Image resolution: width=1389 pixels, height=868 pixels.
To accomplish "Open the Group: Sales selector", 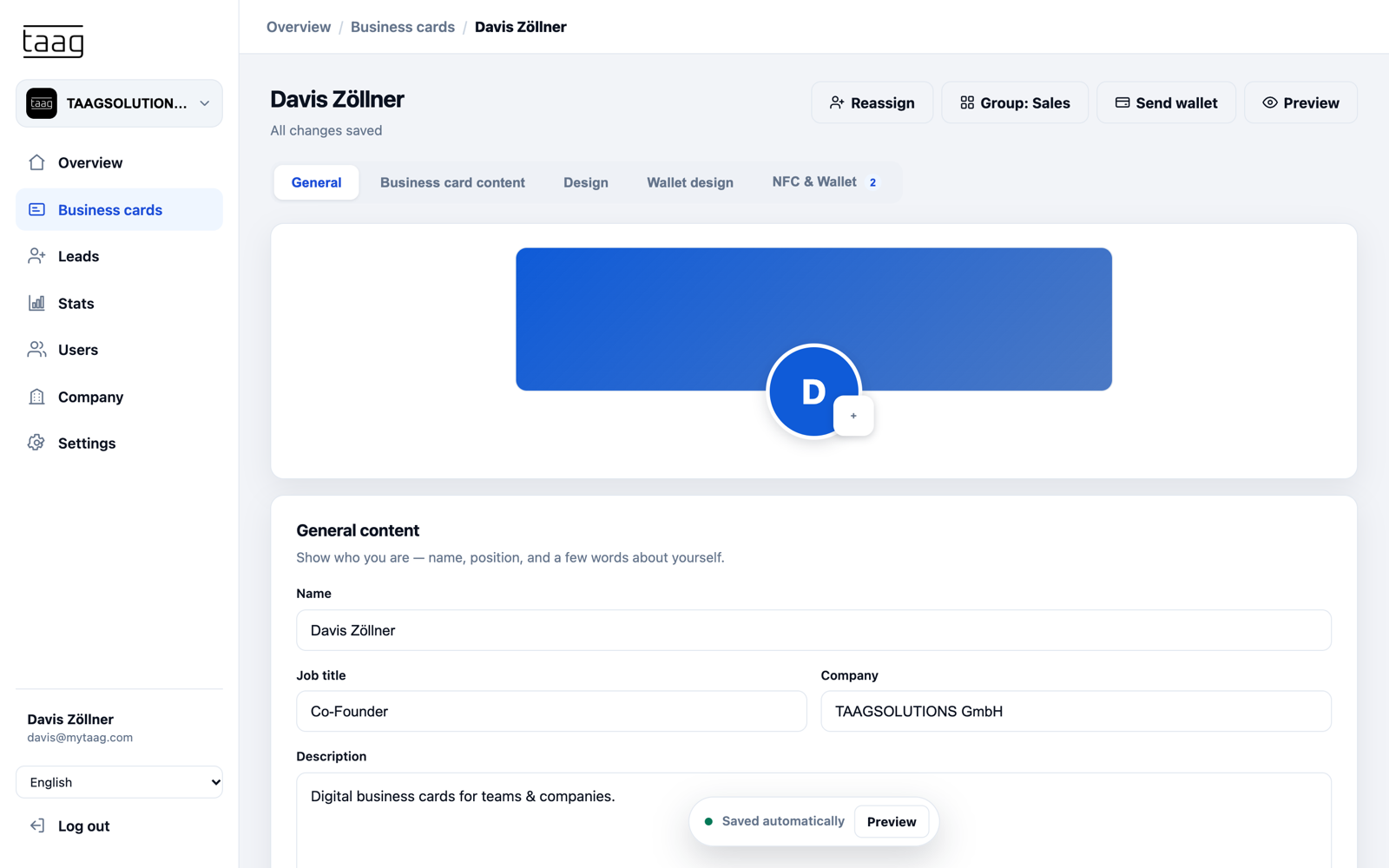I will tap(1014, 102).
